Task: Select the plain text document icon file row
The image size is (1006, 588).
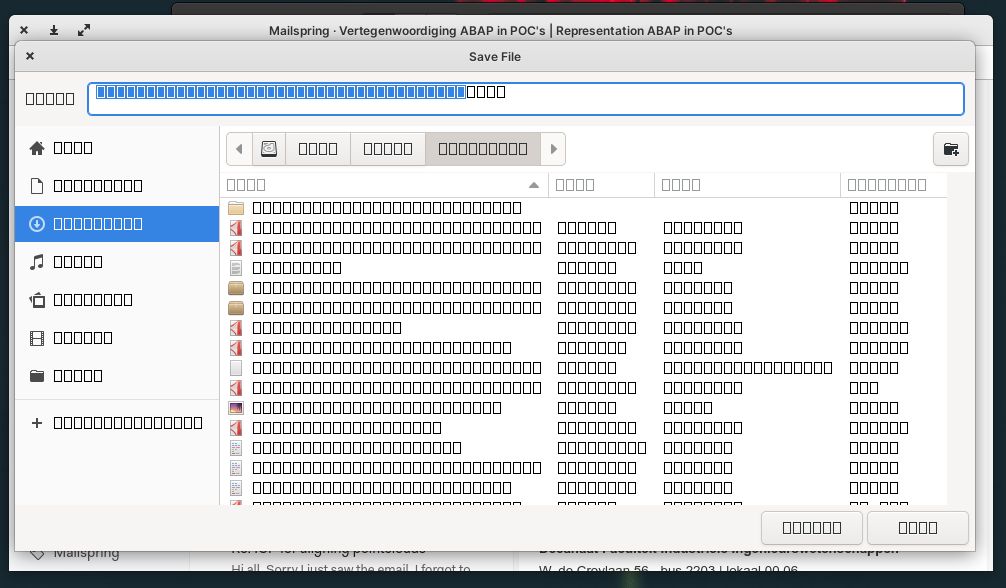Action: [583, 268]
